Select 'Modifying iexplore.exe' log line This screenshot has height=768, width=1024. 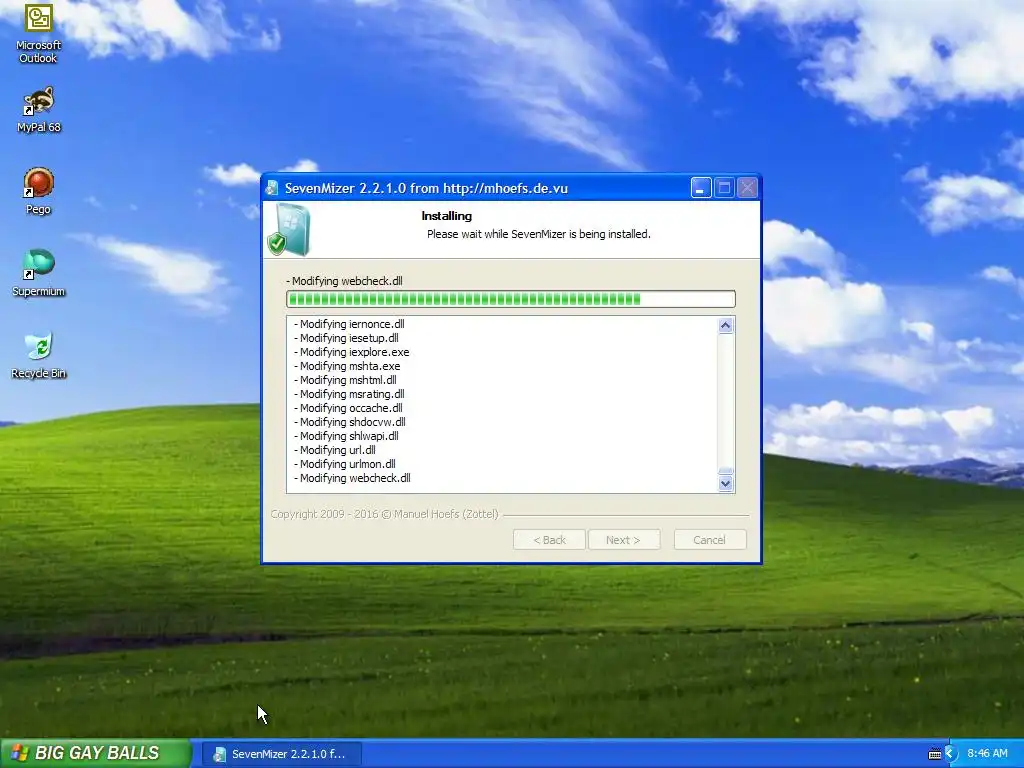click(x=351, y=352)
